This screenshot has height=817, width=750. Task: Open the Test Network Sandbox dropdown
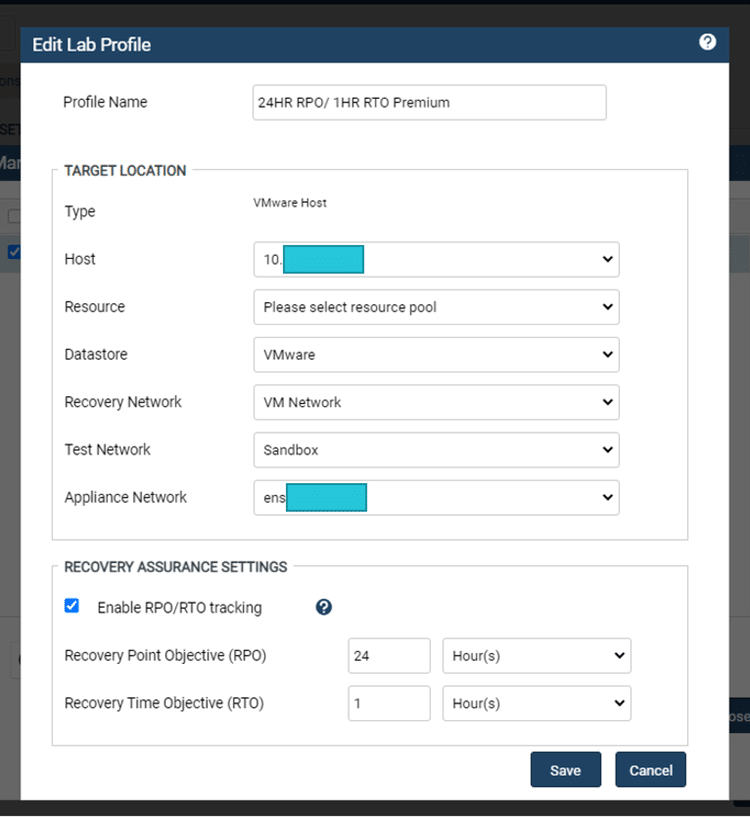pyautogui.click(x=436, y=450)
